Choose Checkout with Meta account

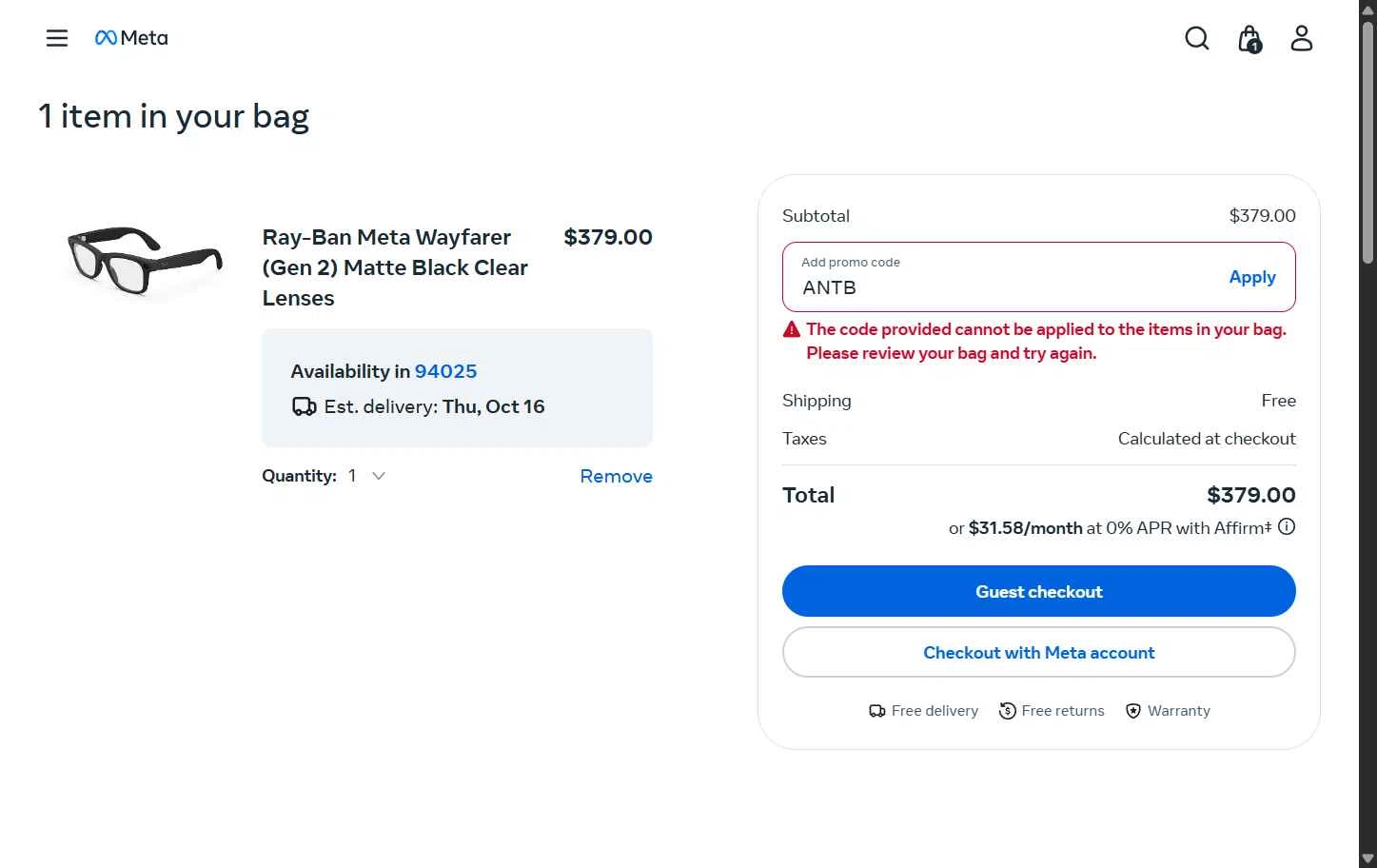pyautogui.click(x=1038, y=652)
